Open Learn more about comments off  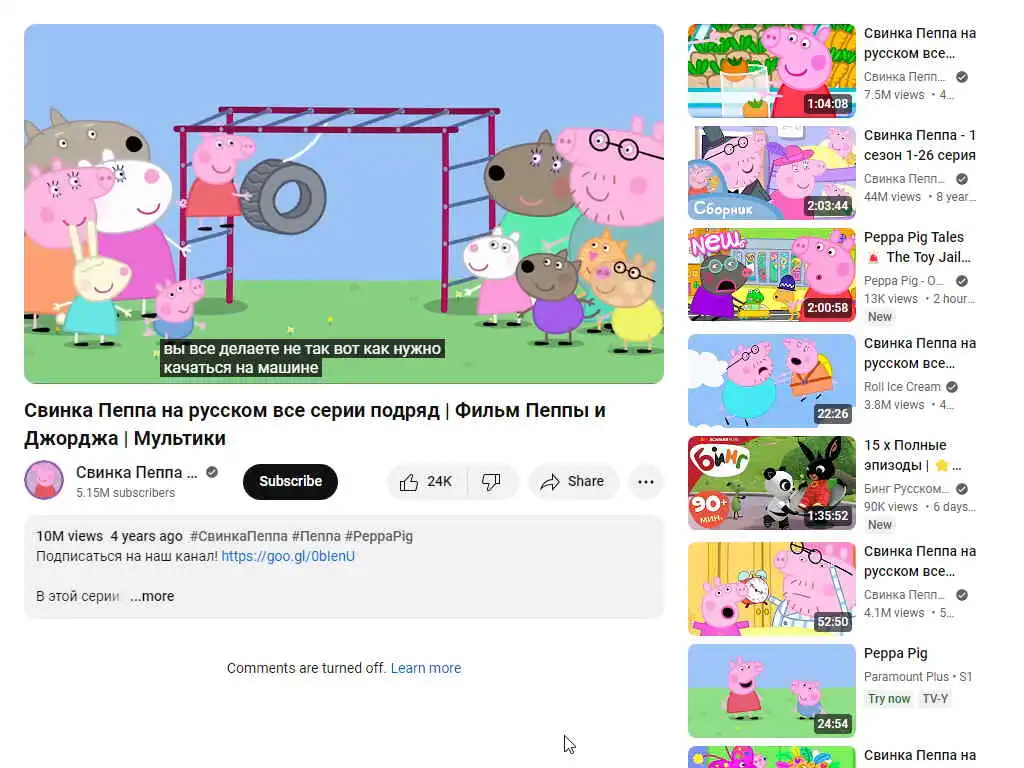tap(426, 668)
